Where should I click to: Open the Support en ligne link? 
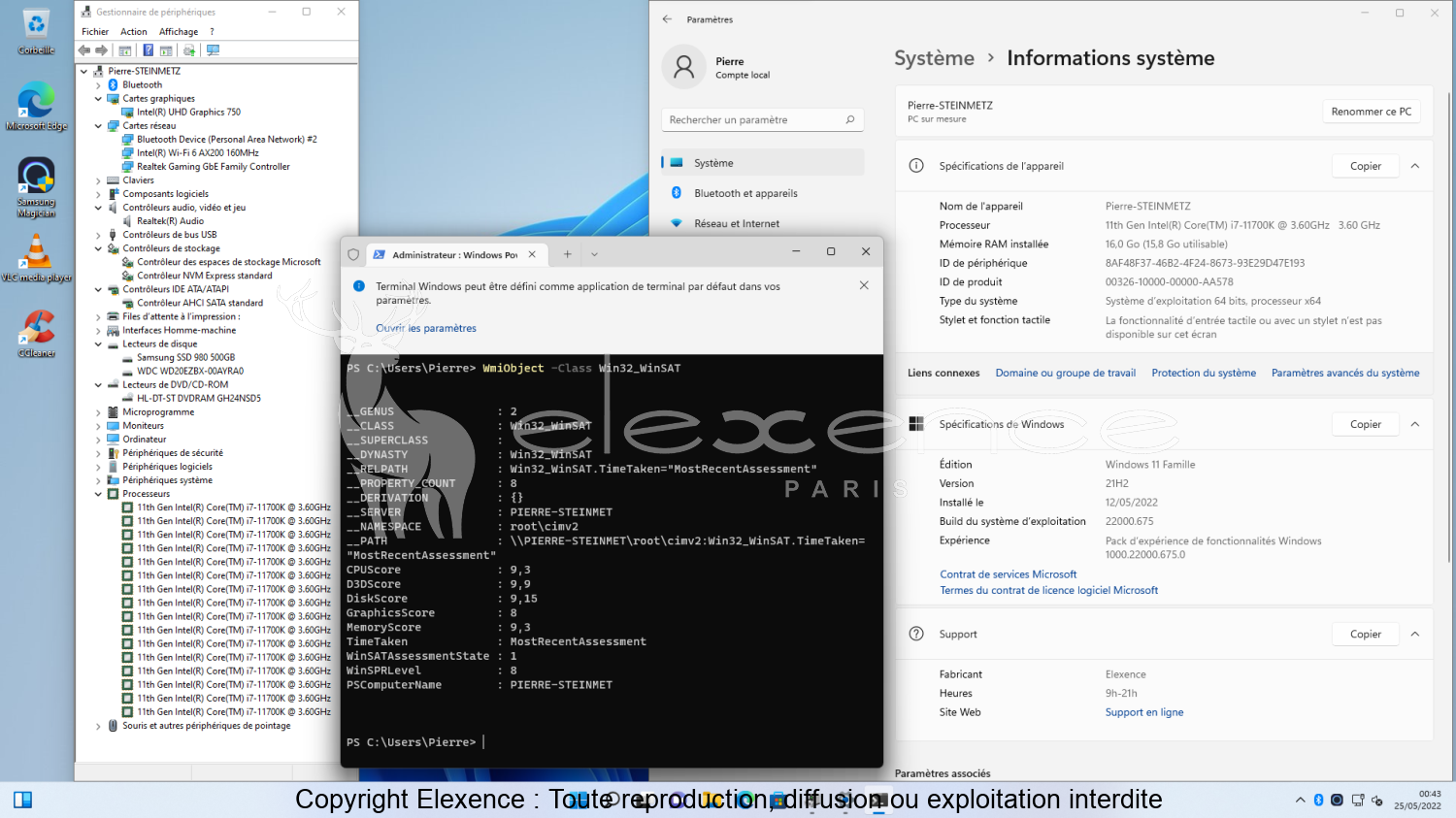[1143, 712]
